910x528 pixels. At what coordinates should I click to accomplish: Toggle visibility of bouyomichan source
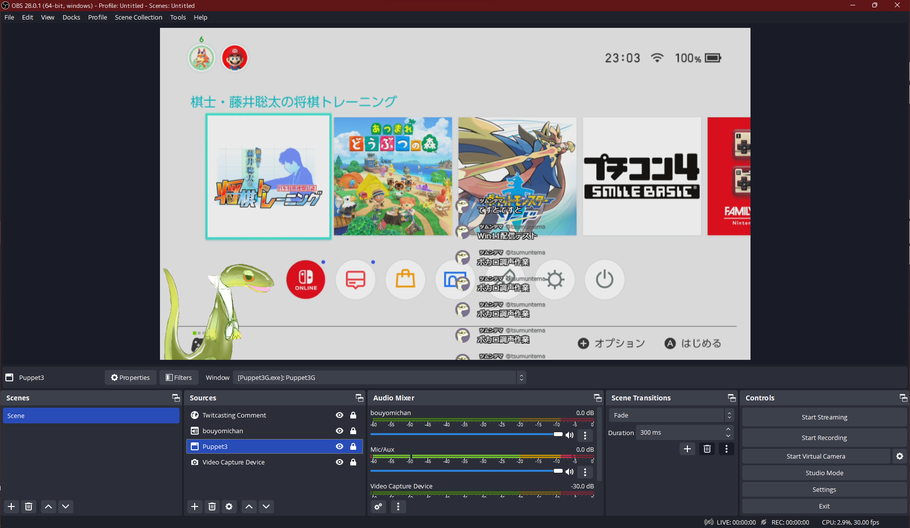coord(340,431)
